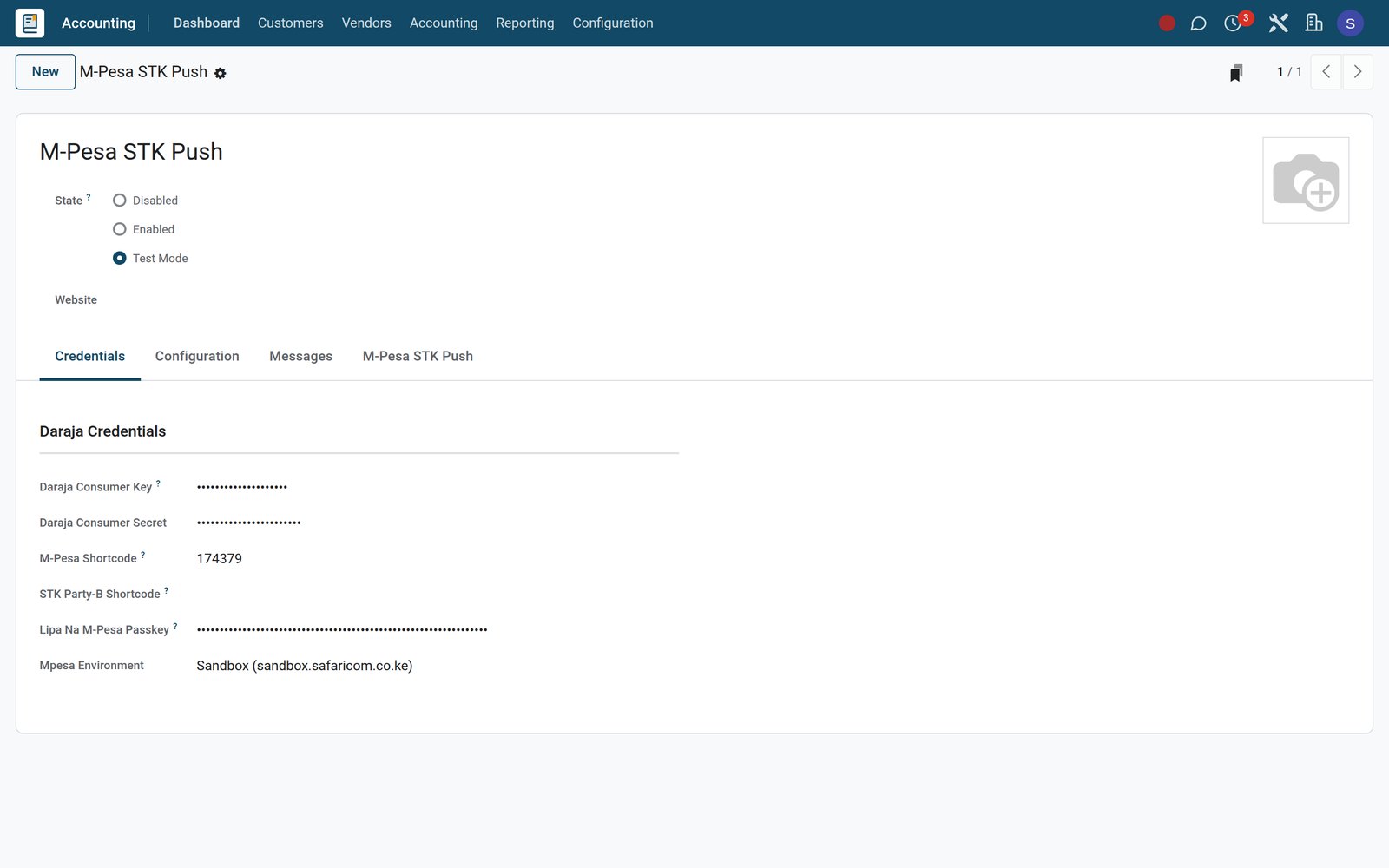Upload an image via camera placeholder
Image resolution: width=1389 pixels, height=868 pixels.
1306,181
